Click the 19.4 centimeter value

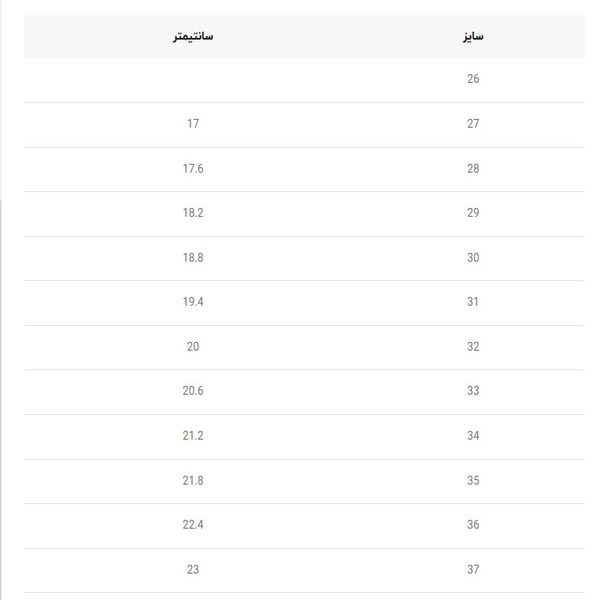pyautogui.click(x=193, y=302)
